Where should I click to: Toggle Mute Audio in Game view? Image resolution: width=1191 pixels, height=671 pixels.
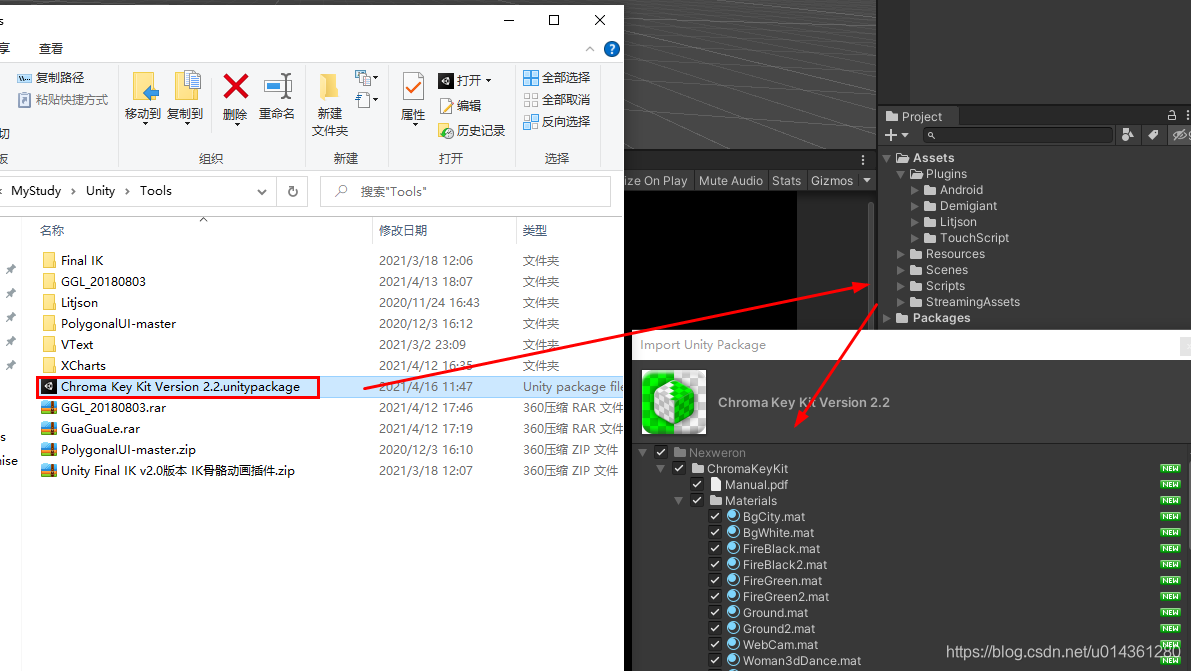pos(730,180)
